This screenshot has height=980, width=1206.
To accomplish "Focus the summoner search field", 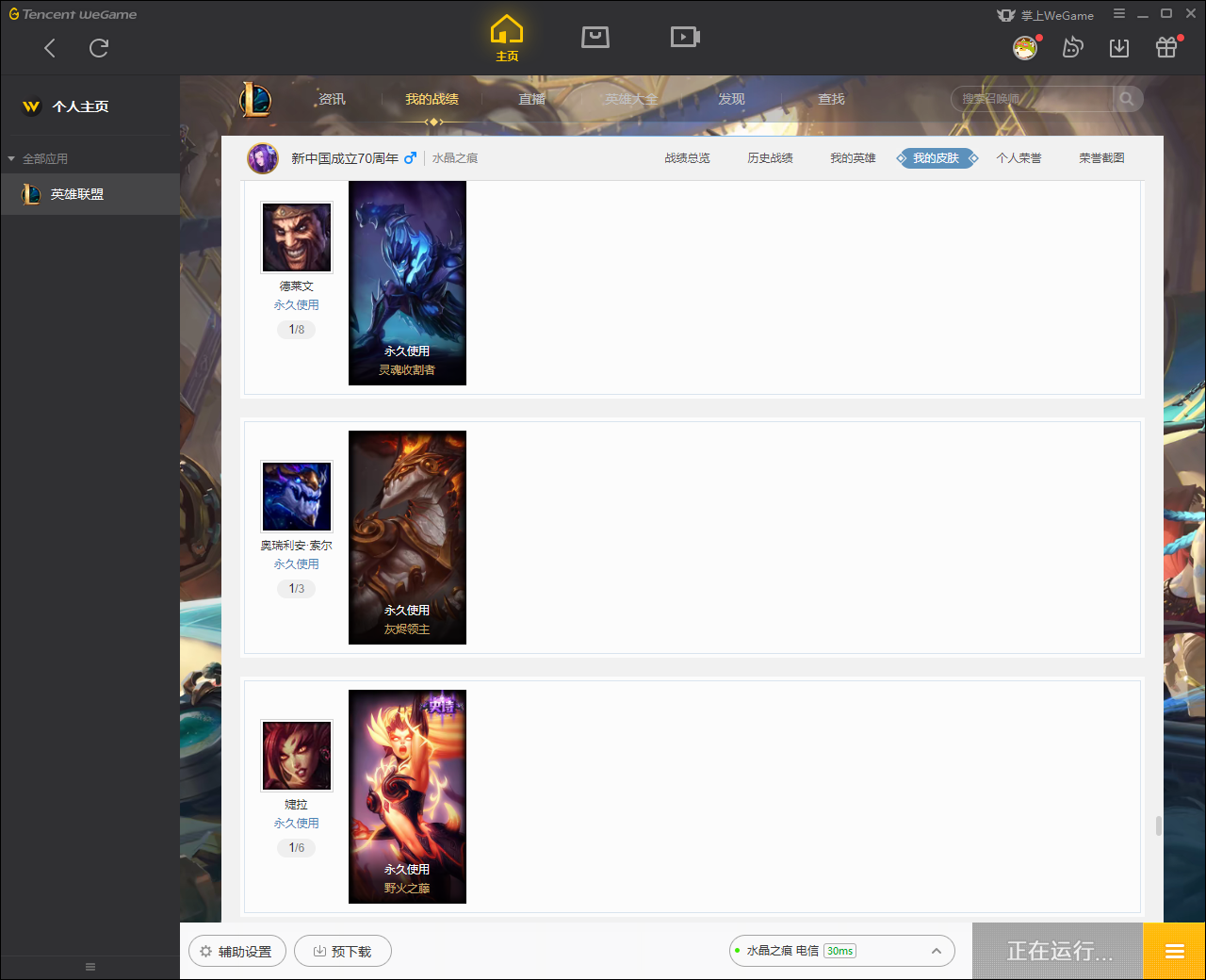I will [x=1032, y=99].
